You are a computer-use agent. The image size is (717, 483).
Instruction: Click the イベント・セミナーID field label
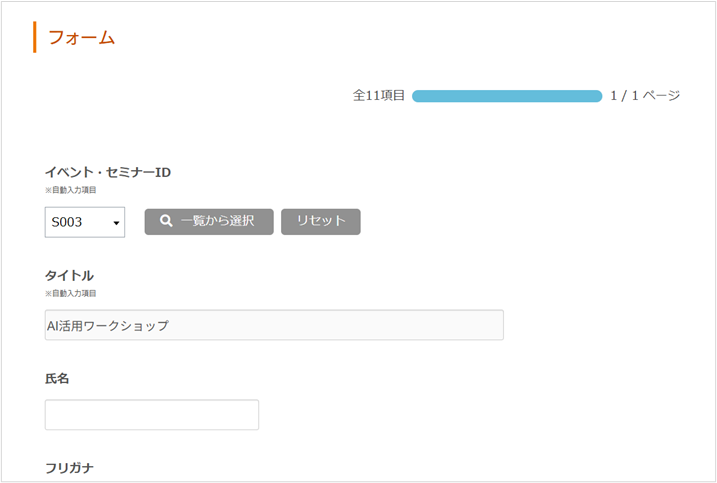tap(108, 172)
